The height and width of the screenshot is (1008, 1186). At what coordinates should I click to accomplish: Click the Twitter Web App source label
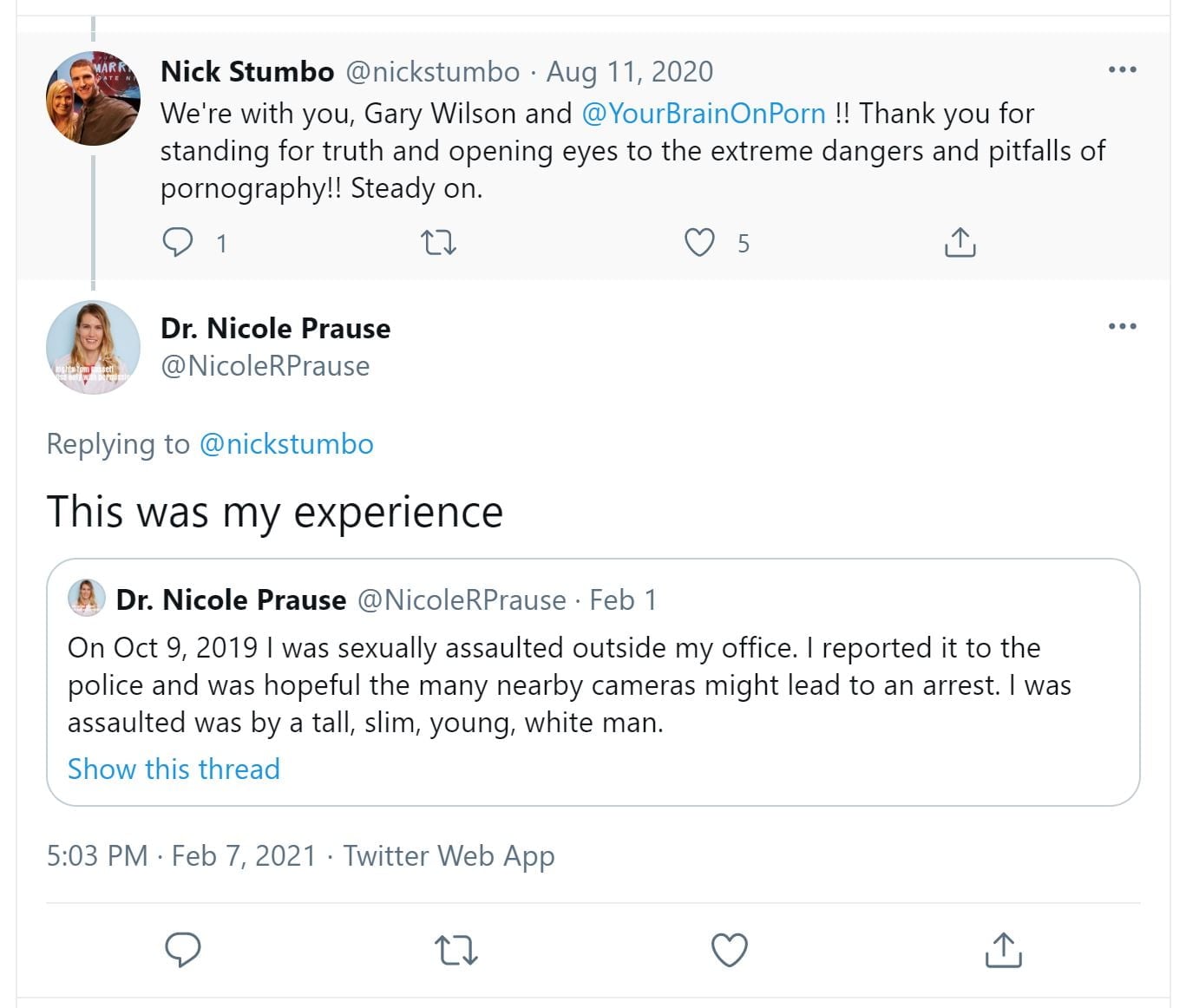449,856
